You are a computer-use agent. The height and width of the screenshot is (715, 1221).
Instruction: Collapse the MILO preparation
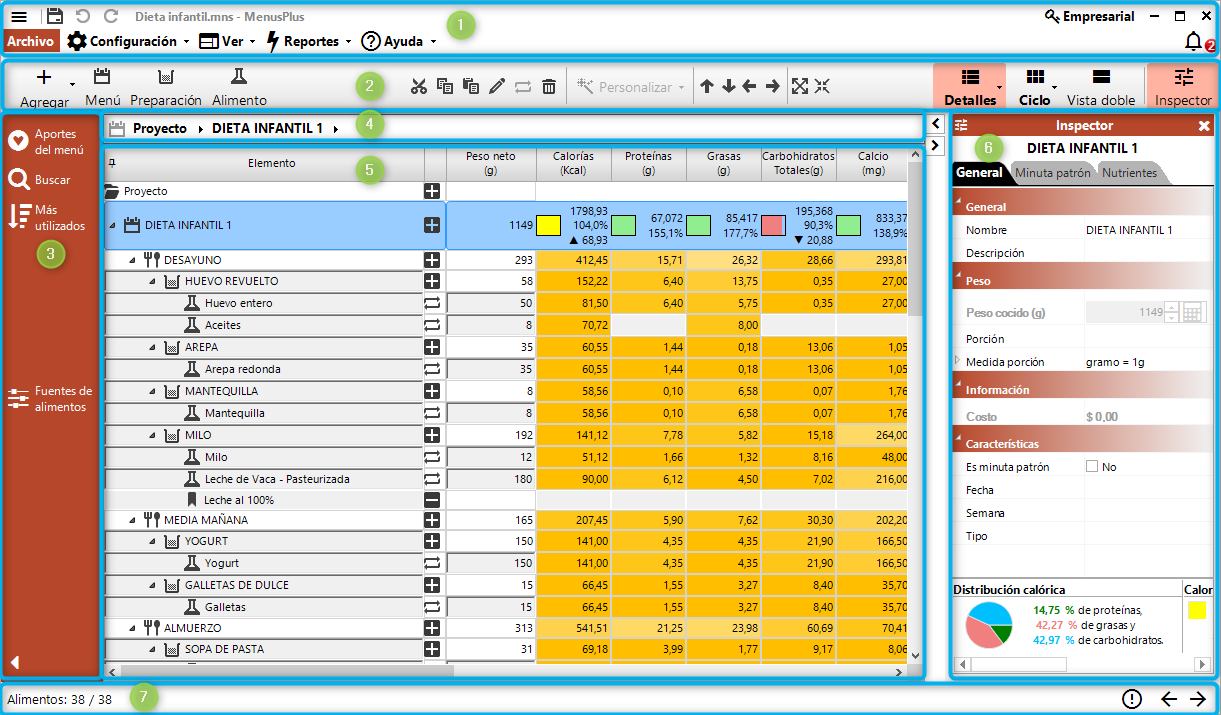pyautogui.click(x=153, y=436)
